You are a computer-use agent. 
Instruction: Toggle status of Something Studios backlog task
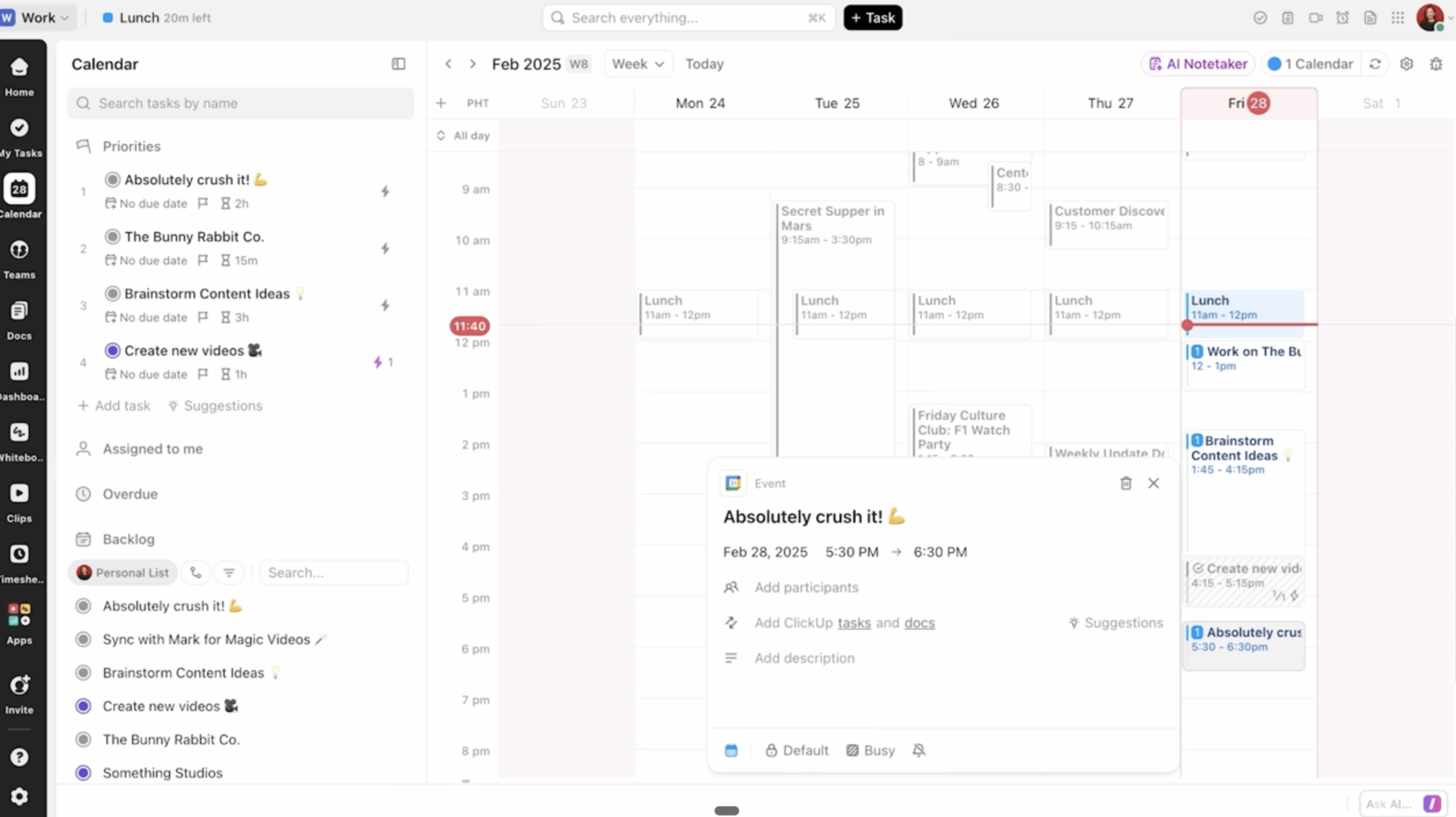coord(83,773)
